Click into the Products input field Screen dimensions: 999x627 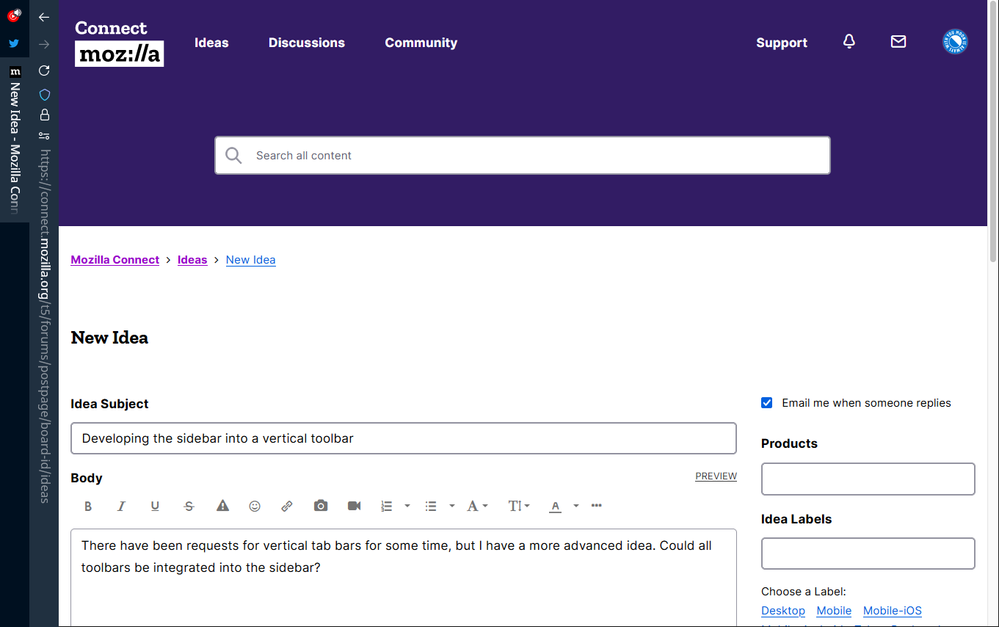pyautogui.click(x=868, y=479)
